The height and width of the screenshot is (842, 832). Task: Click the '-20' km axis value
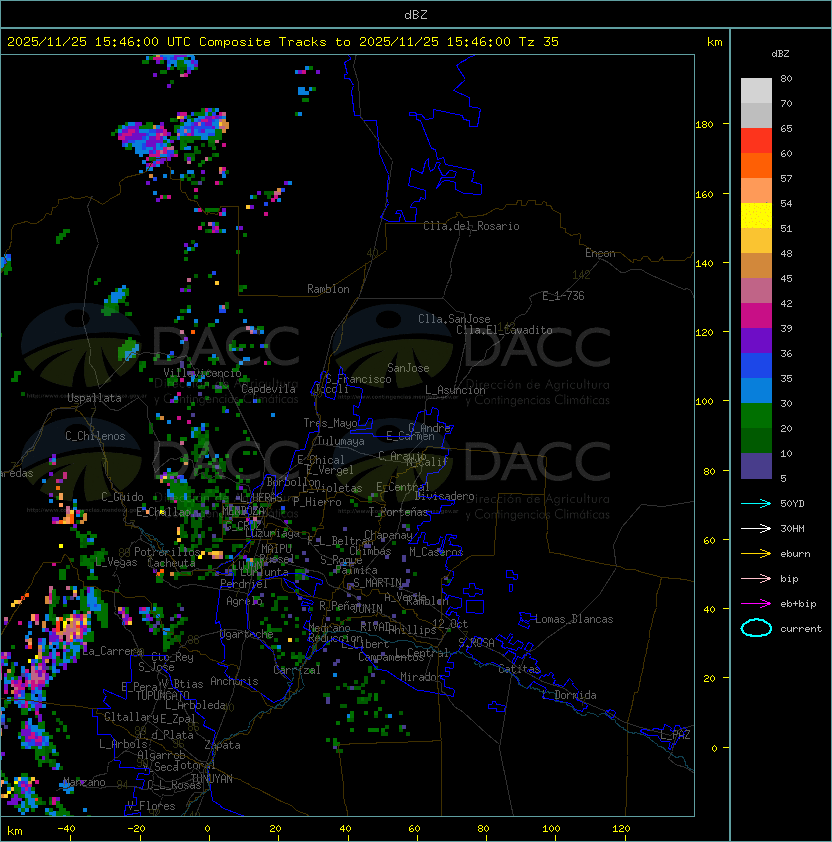click(135, 829)
